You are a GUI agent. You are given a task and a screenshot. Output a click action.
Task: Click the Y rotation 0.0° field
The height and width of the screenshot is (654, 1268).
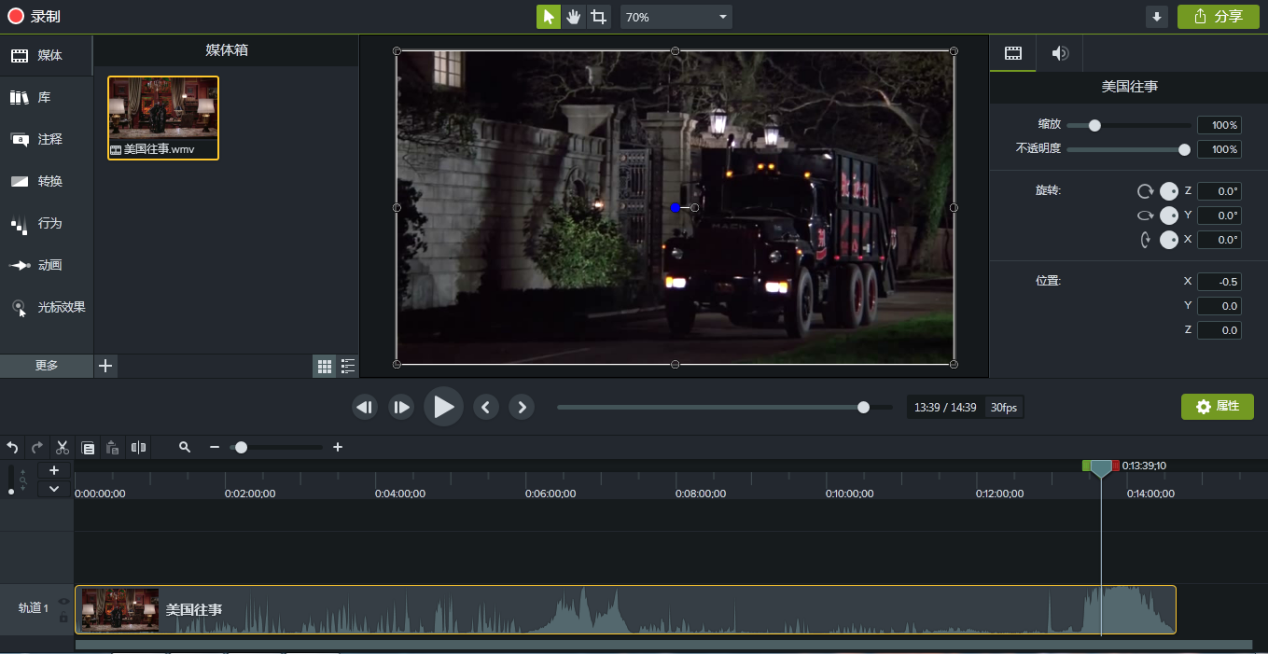pyautogui.click(x=1219, y=215)
